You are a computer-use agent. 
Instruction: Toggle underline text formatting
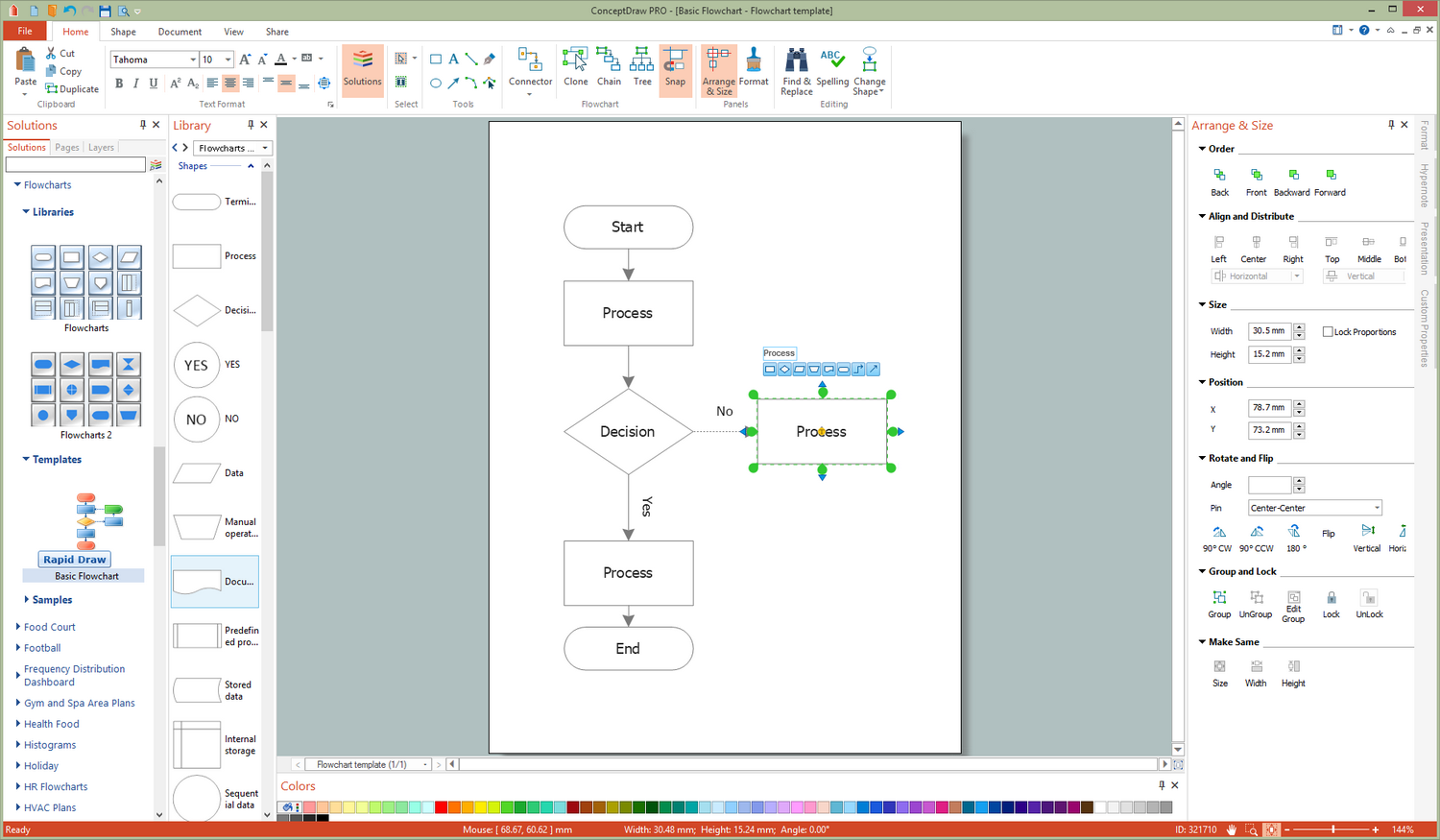tap(154, 84)
